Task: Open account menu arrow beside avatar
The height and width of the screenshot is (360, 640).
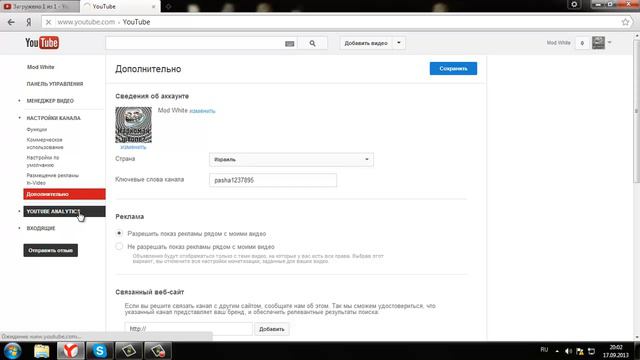Action: tap(610, 42)
